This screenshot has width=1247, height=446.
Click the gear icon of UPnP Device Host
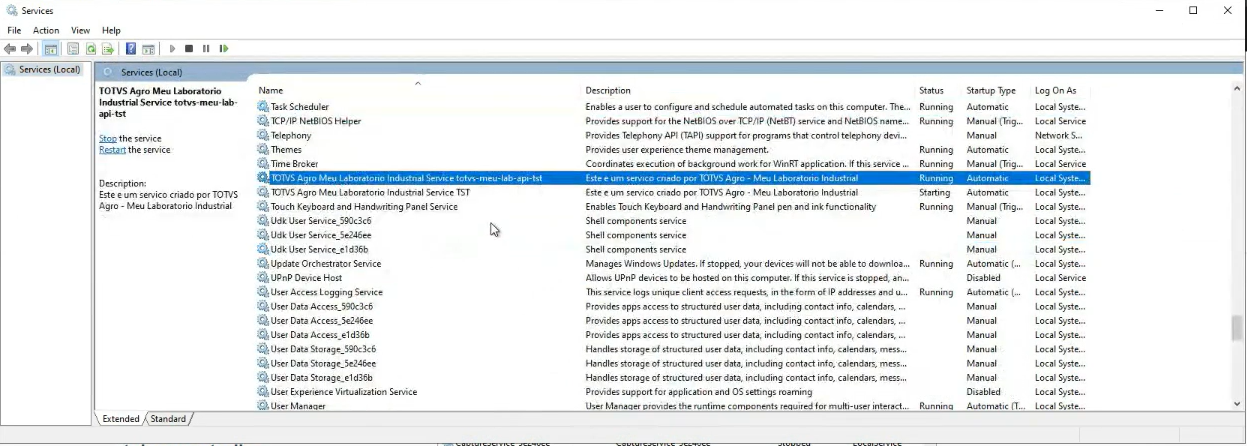(x=264, y=278)
